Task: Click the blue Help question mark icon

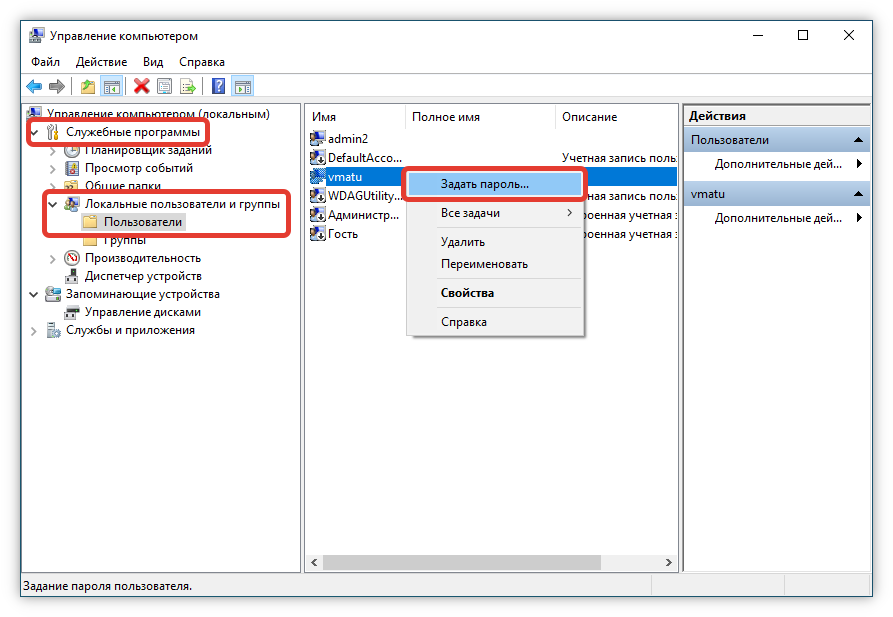Action: [217, 87]
